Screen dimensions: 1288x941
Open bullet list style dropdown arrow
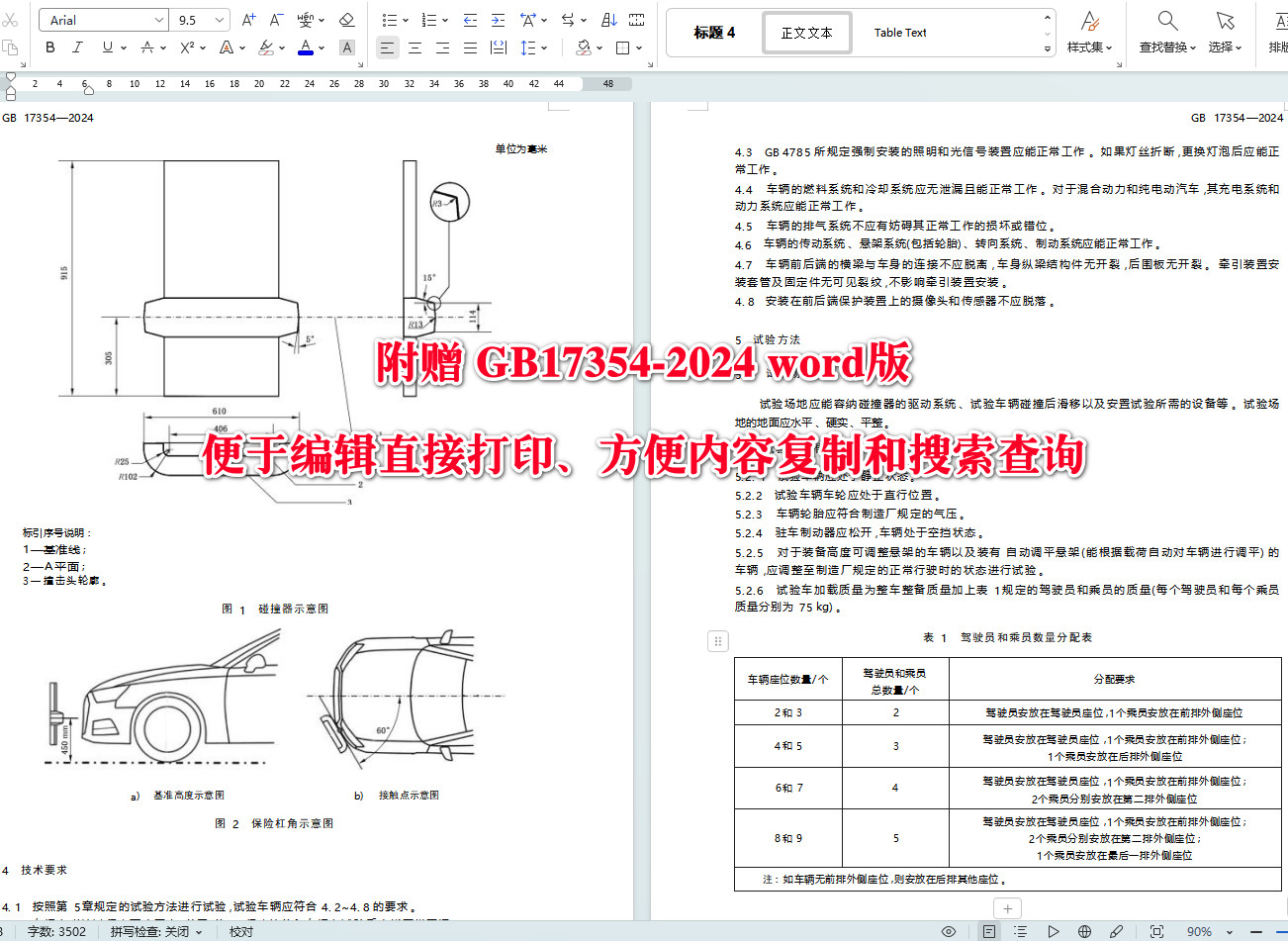tap(406, 20)
